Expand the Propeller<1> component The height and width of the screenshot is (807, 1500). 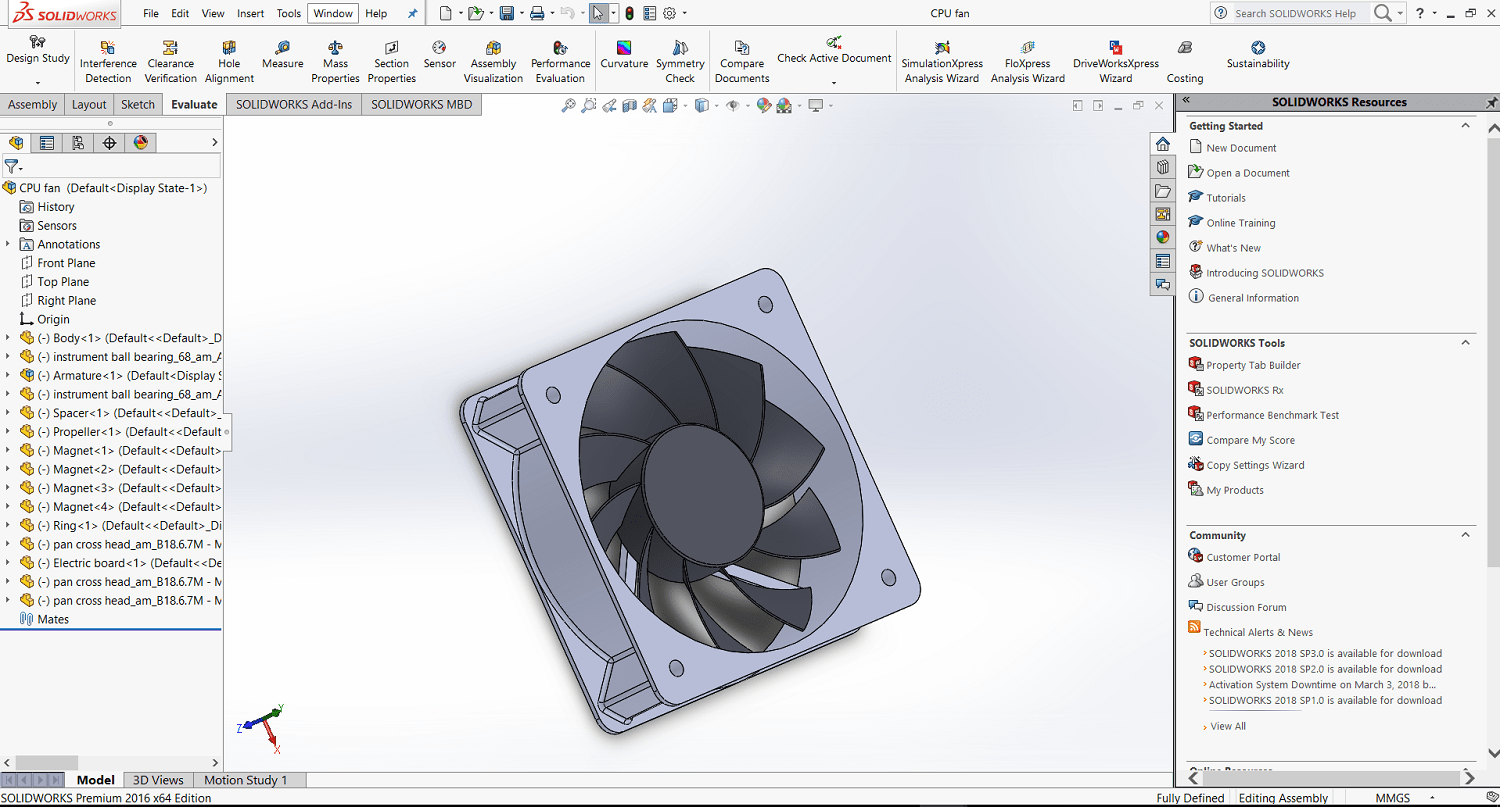tap(8, 431)
